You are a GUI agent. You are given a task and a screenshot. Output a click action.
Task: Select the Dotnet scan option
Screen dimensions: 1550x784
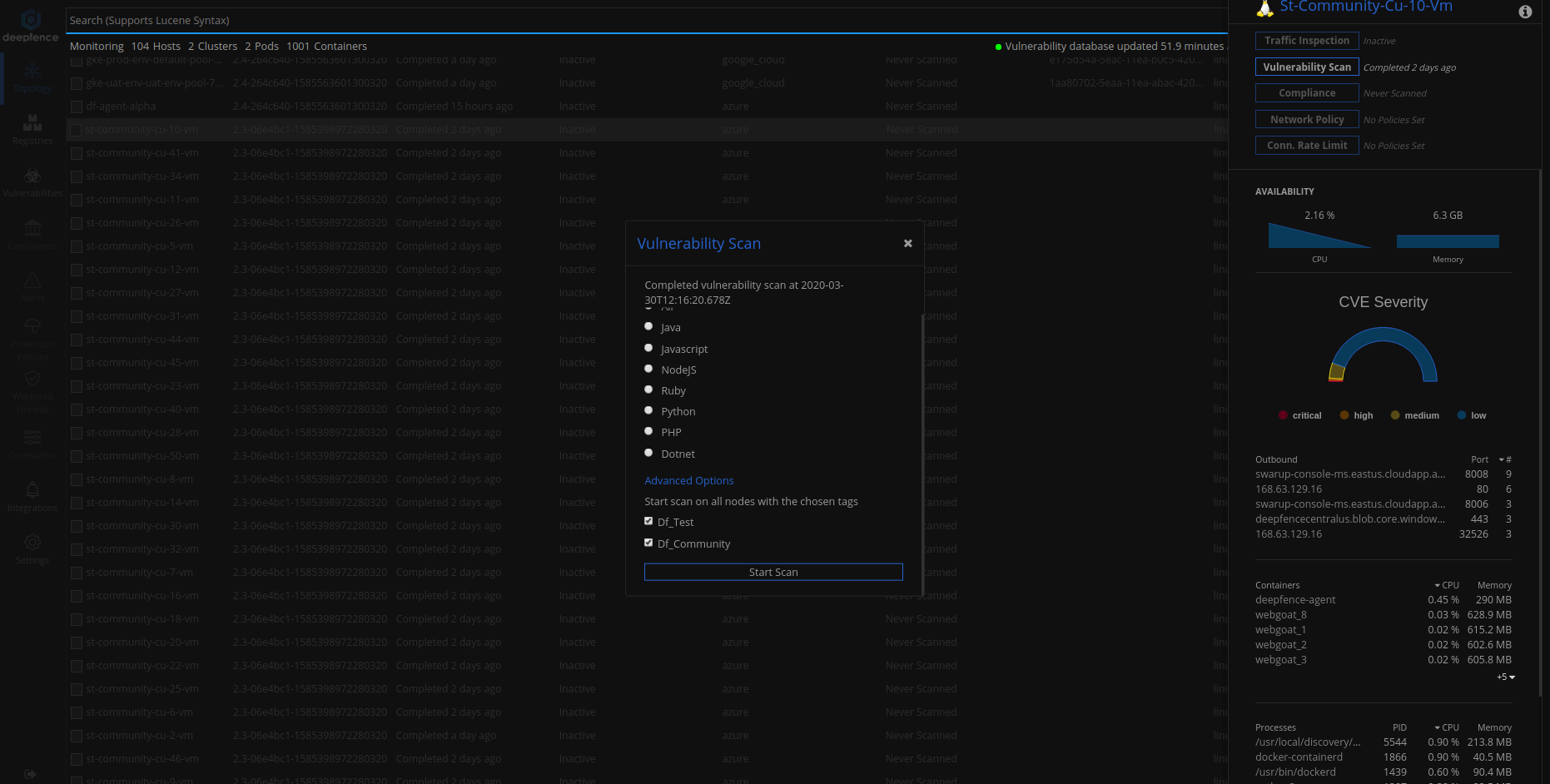click(648, 453)
